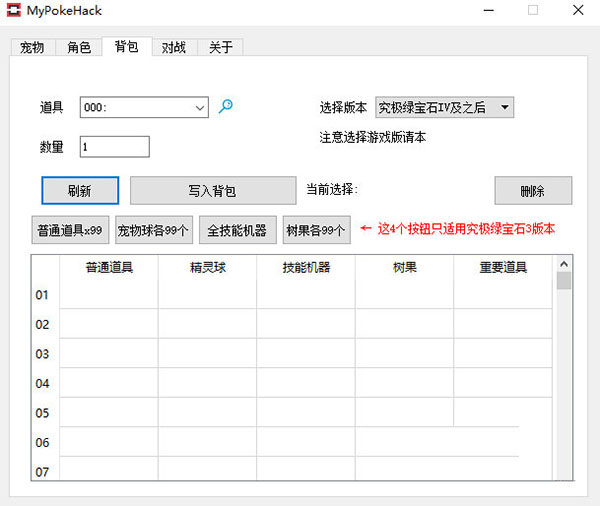Click the 普通道具x99 button
Viewport: 600px width, 506px height.
coord(70,230)
